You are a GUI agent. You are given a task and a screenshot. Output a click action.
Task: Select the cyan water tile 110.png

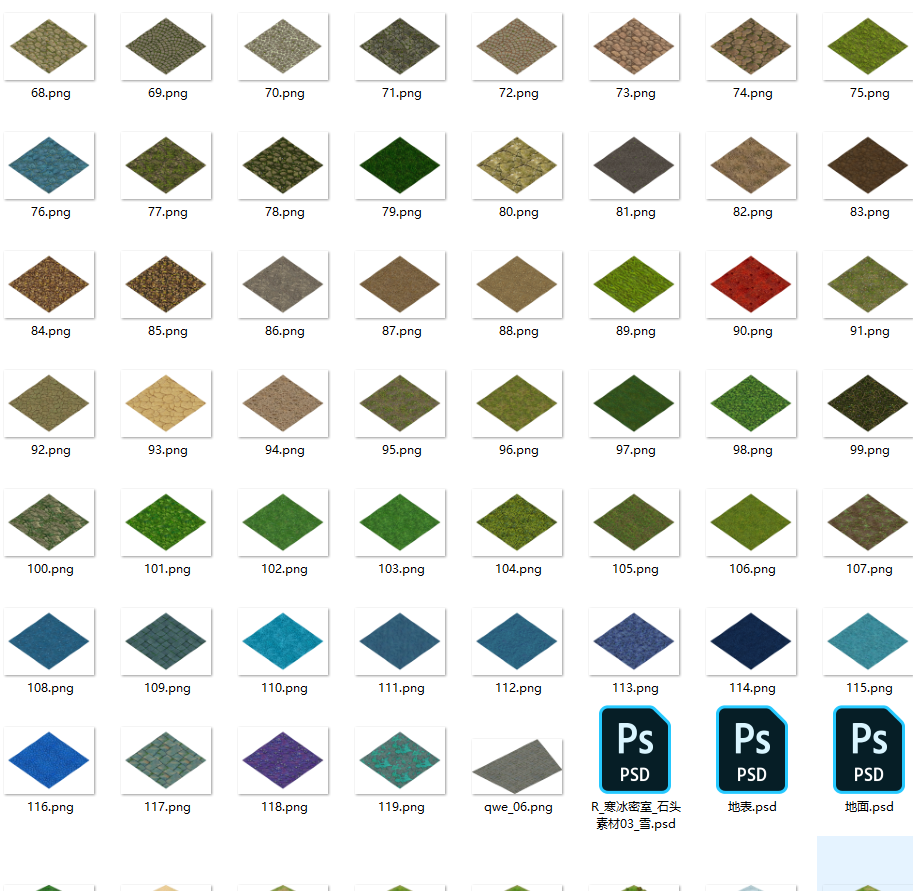tap(284, 641)
